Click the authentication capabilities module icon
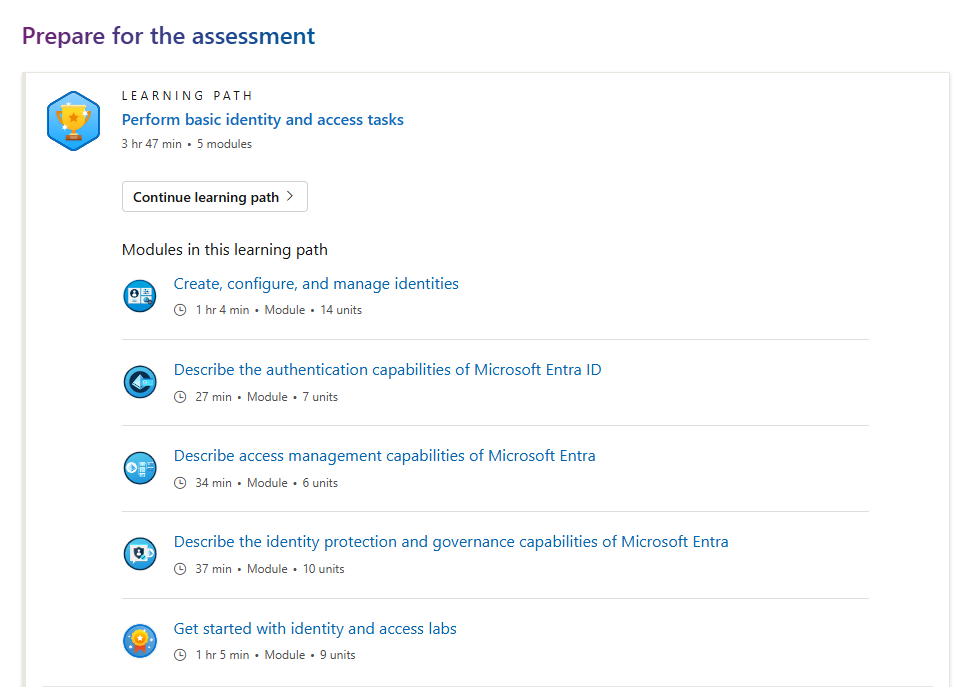 coord(140,382)
